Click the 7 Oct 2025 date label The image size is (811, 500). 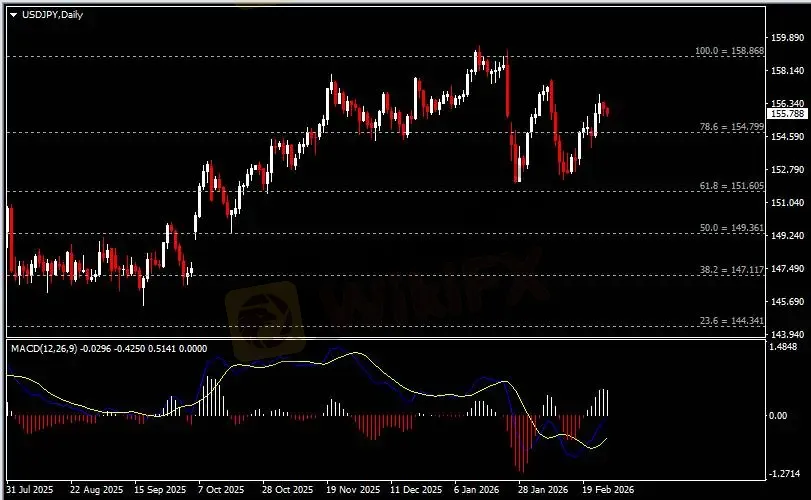[221, 491]
